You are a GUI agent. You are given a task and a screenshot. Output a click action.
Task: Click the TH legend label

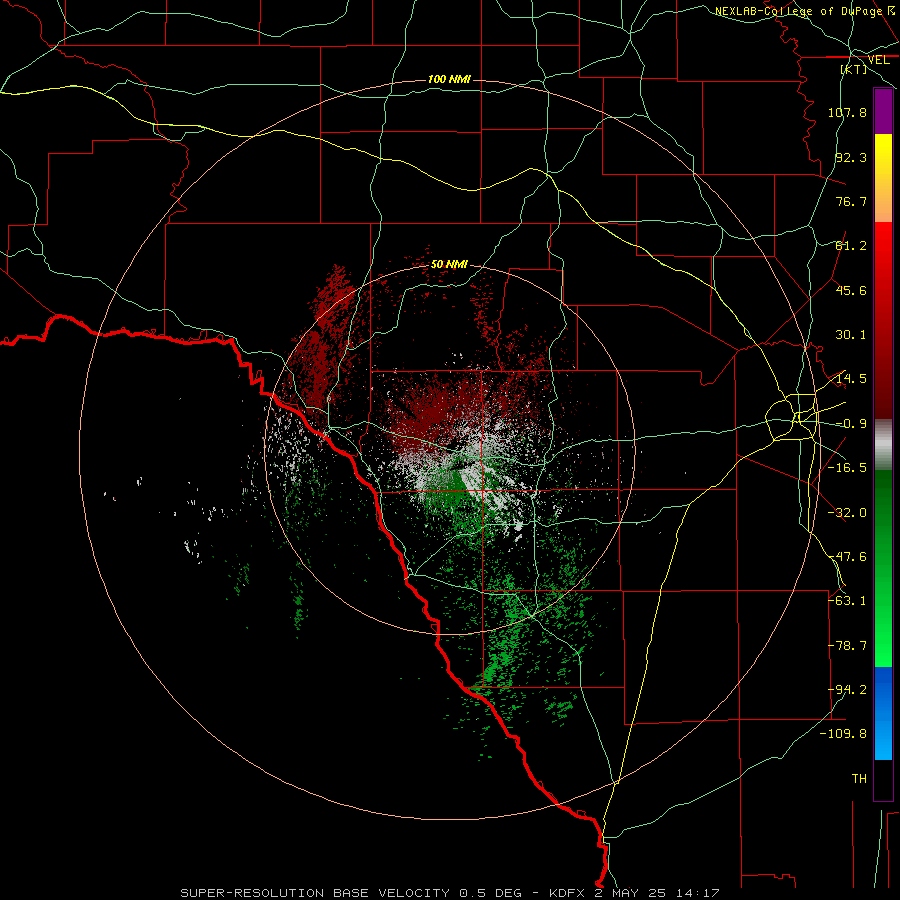pyautogui.click(x=859, y=779)
